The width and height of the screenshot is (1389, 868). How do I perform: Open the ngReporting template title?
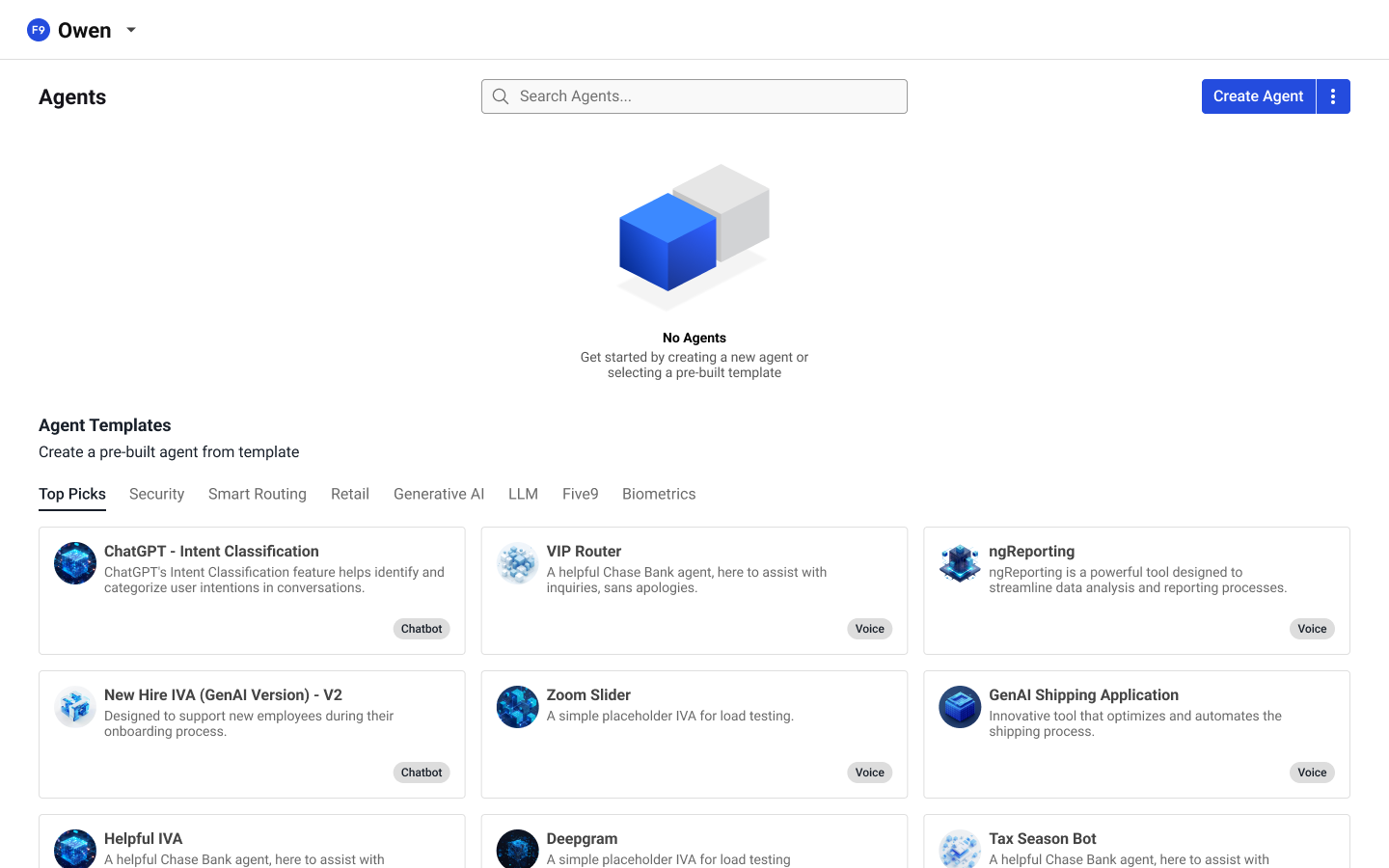[1031, 552]
